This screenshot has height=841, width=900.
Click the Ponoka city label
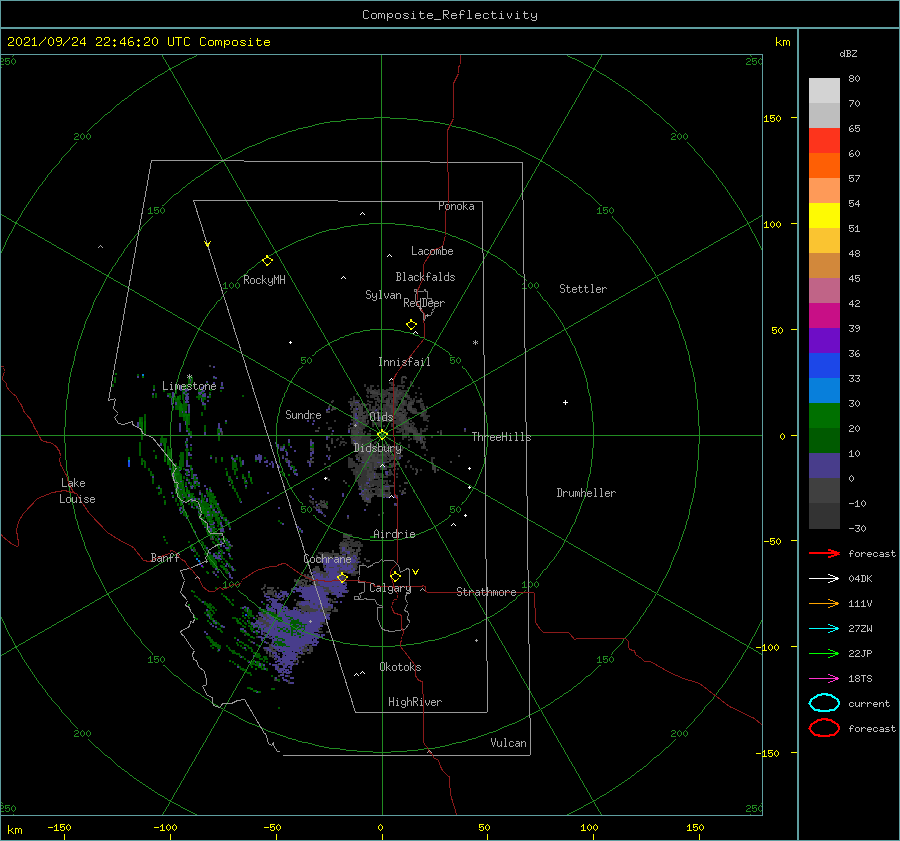coord(456,206)
